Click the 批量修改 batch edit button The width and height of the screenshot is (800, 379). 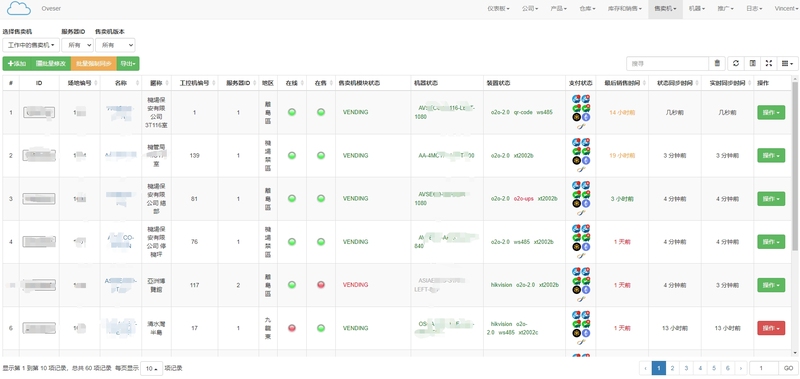[x=51, y=64]
